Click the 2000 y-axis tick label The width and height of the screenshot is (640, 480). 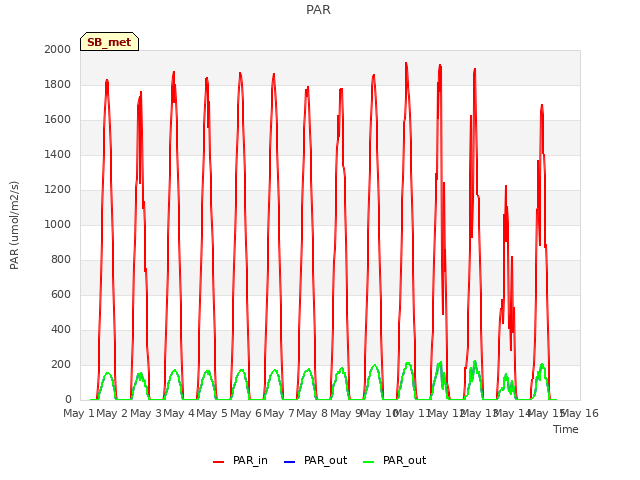tap(58, 49)
